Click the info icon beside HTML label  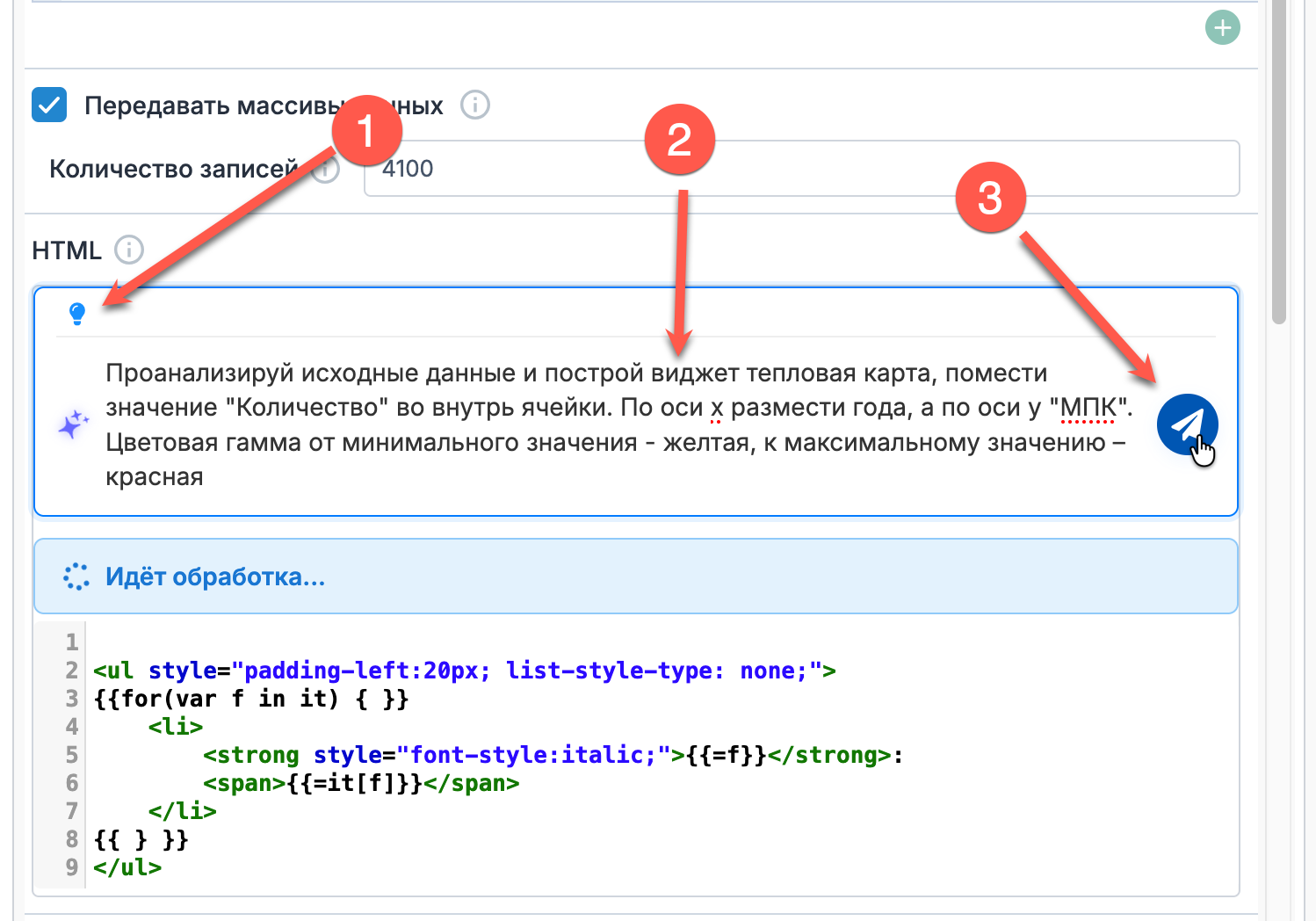pos(129,250)
